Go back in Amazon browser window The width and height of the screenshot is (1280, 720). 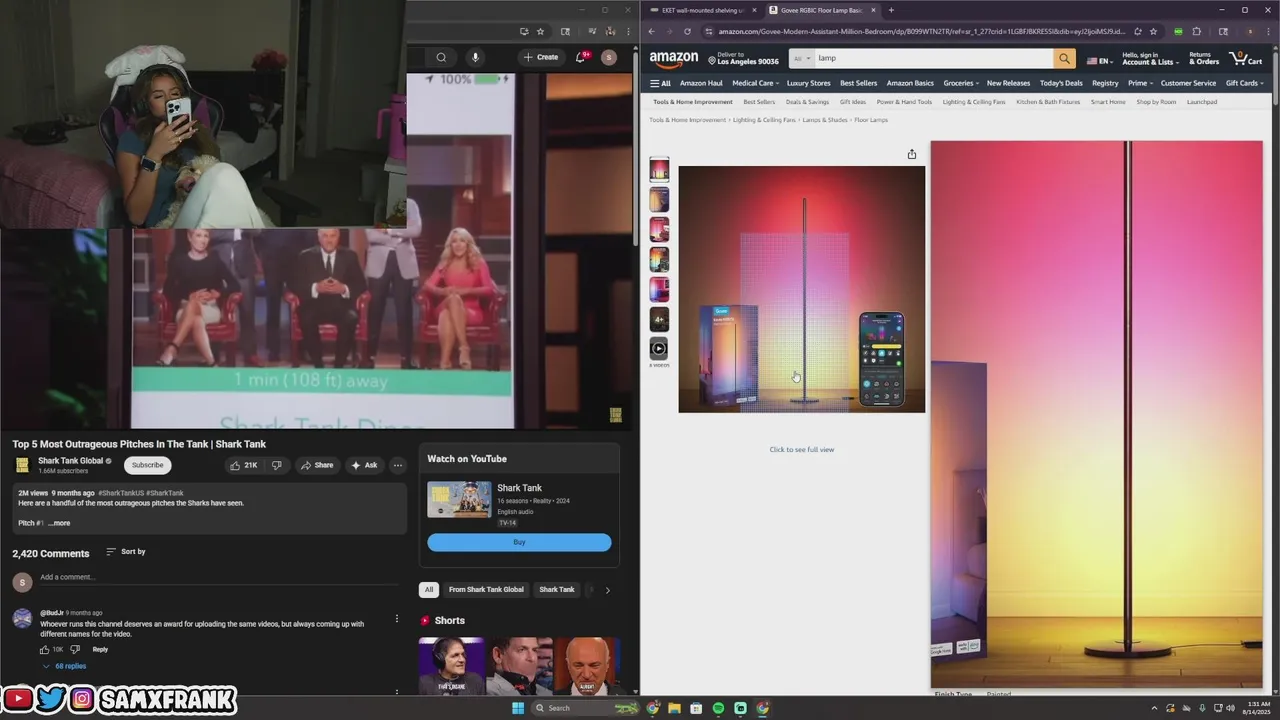pos(652,31)
